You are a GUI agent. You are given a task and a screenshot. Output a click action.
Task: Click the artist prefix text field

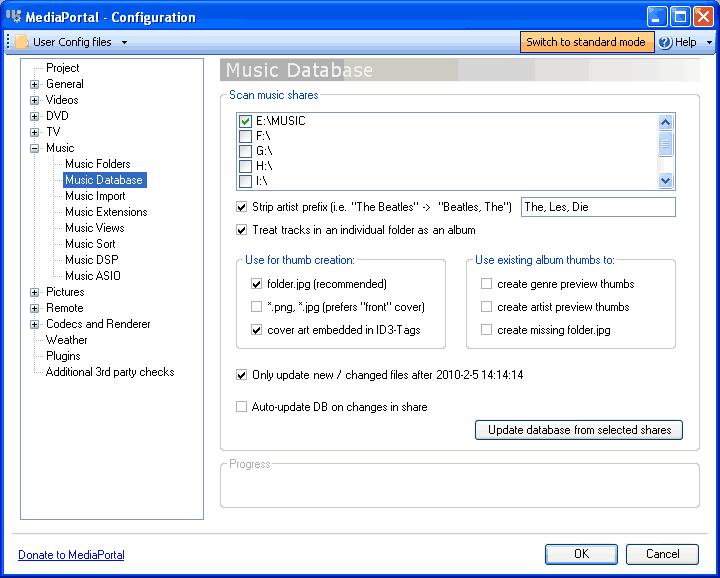click(x=598, y=207)
